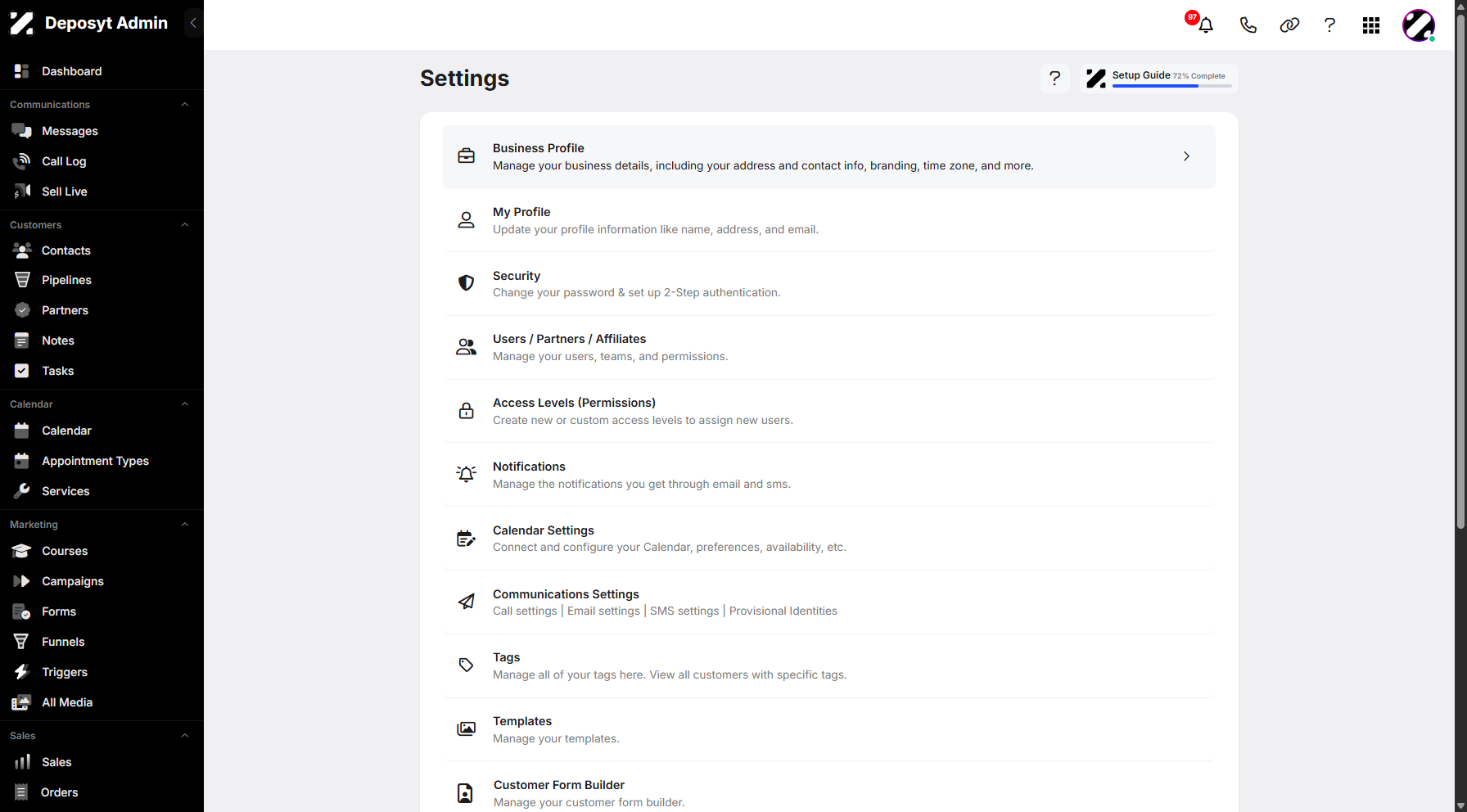Click the Access Levels lock icon
1467x812 pixels.
tap(466, 411)
